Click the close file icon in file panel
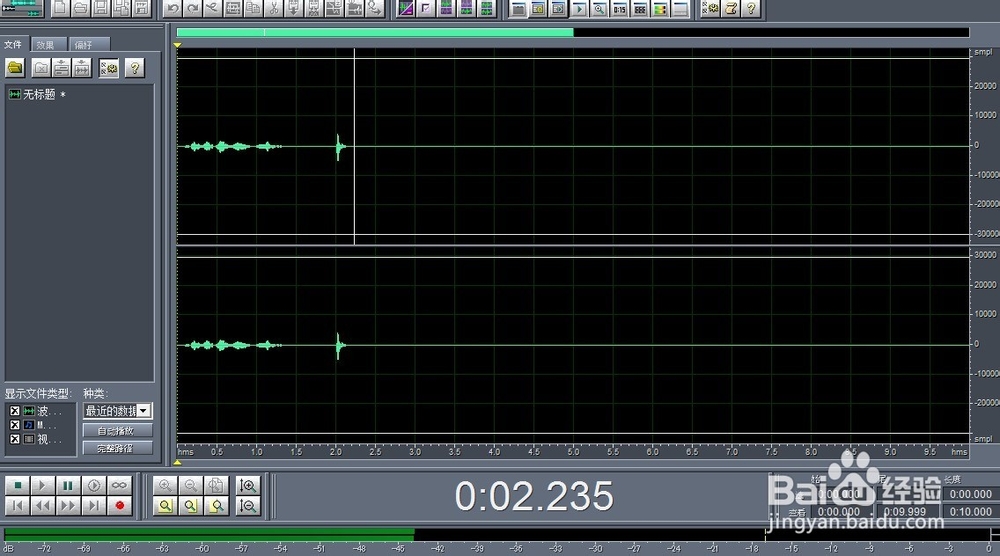 [41, 68]
